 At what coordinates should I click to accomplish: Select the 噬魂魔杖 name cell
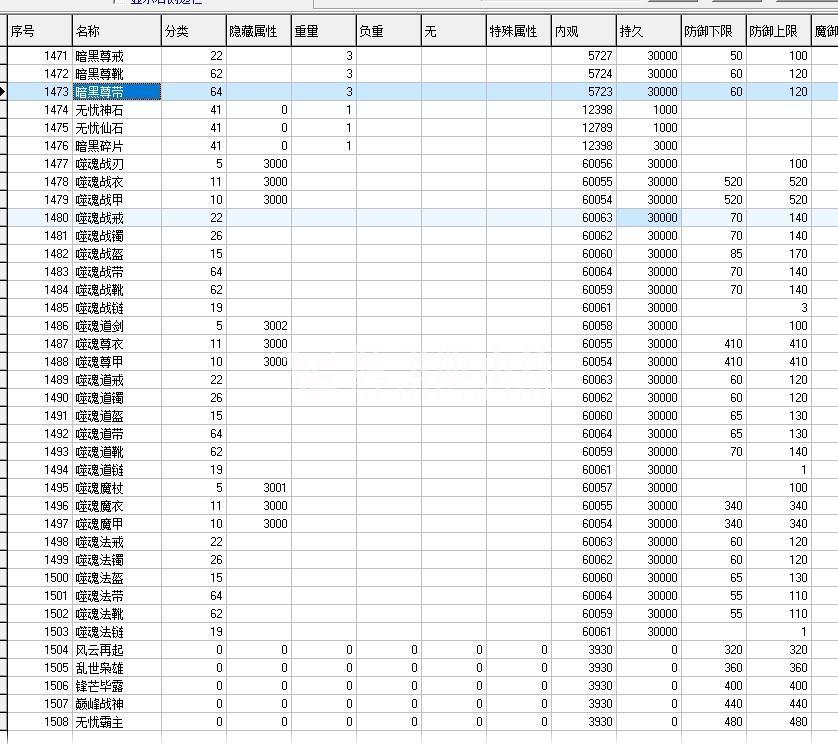coord(117,488)
